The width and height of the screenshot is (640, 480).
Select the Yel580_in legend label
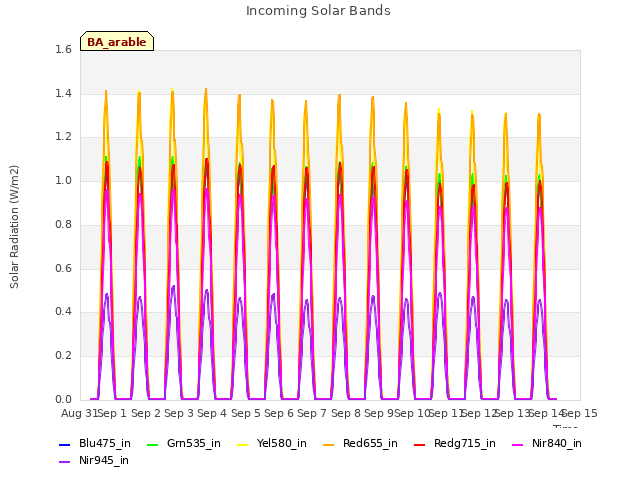pos(282,444)
